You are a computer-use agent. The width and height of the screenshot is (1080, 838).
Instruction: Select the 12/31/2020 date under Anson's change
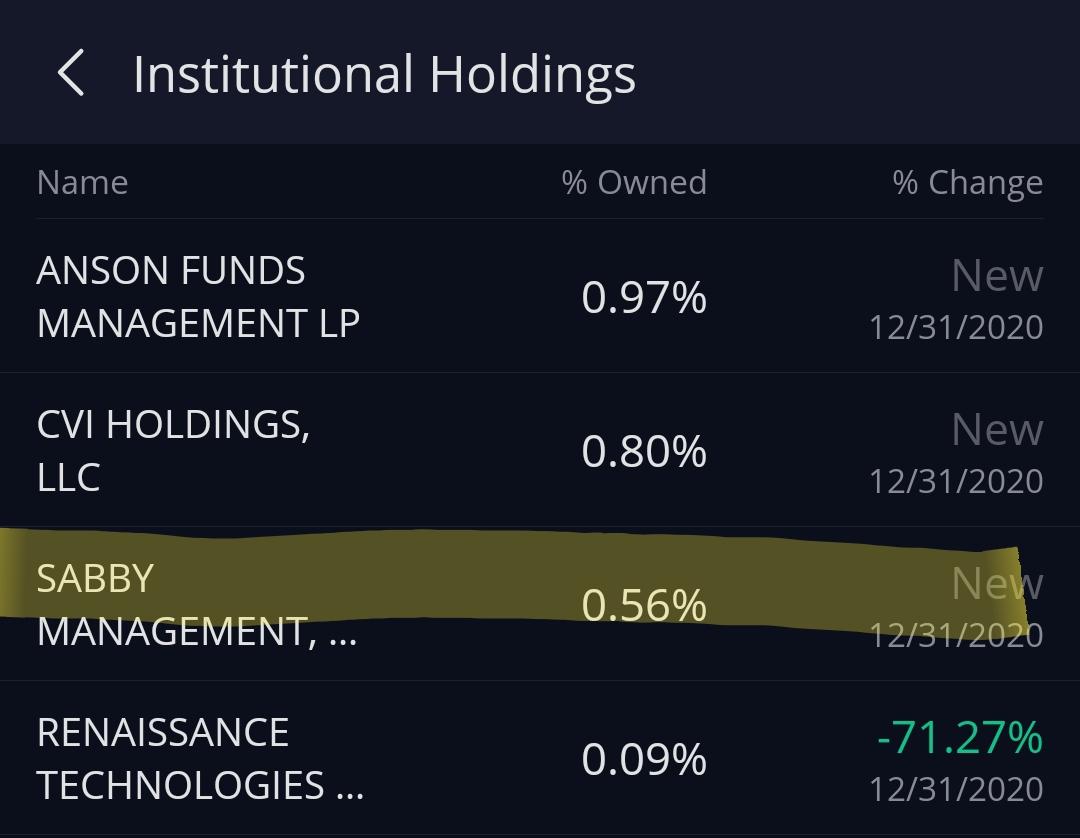click(x=955, y=327)
